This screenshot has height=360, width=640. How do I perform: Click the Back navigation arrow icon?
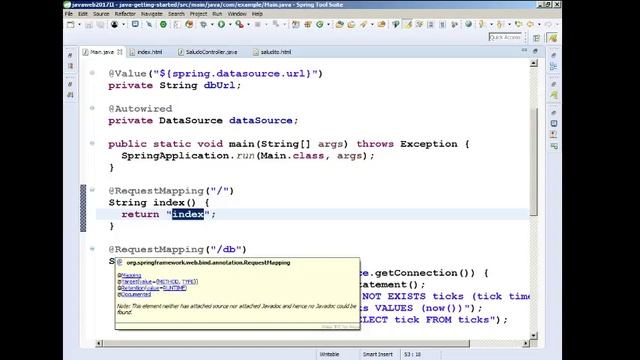[530, 24]
